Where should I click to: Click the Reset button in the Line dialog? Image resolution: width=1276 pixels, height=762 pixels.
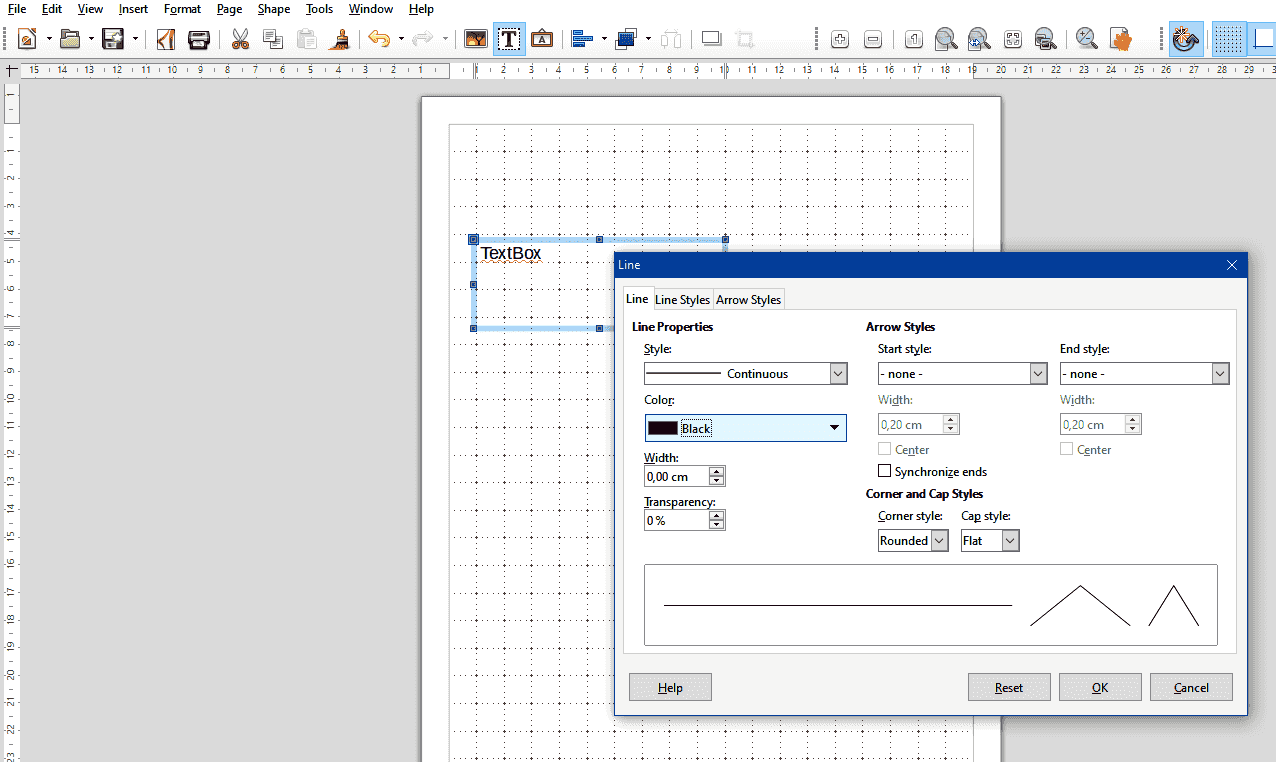(1009, 687)
